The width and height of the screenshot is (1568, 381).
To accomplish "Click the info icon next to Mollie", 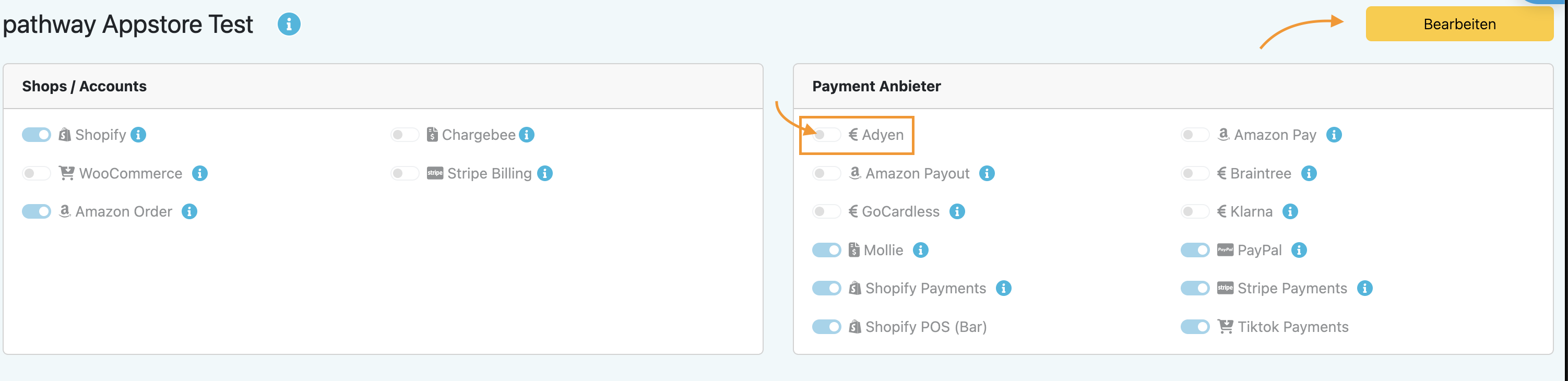I will pos(920,250).
